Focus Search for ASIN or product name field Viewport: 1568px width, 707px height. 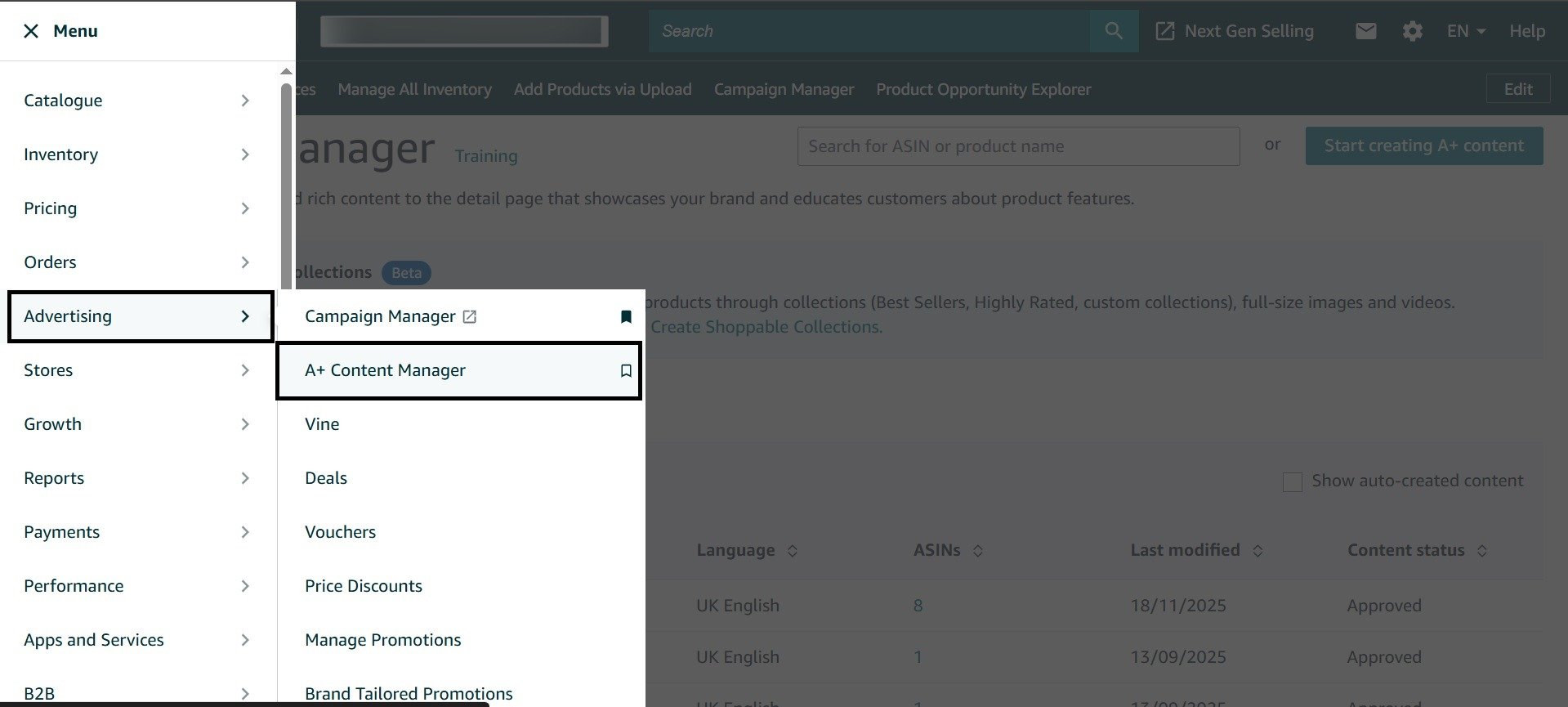coord(1018,146)
